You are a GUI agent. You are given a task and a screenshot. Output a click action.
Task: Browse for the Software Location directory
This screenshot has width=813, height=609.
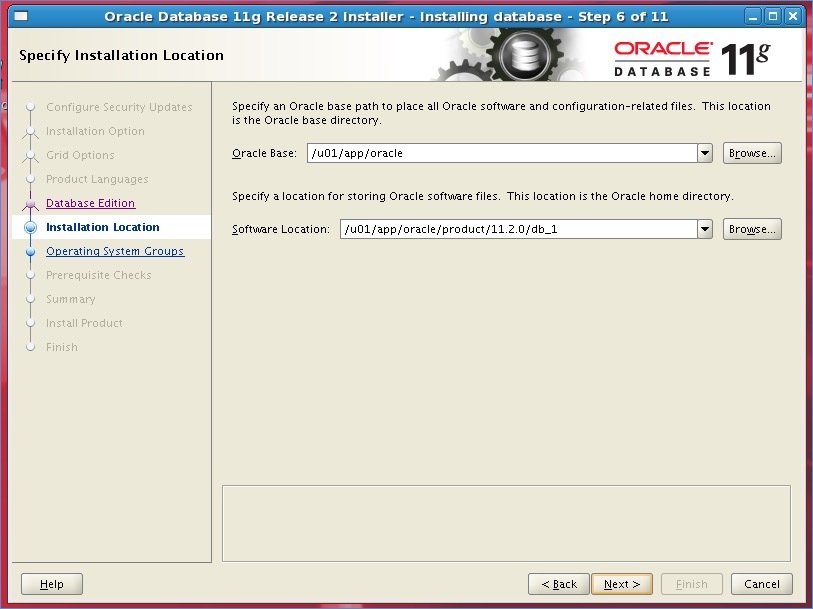click(751, 229)
